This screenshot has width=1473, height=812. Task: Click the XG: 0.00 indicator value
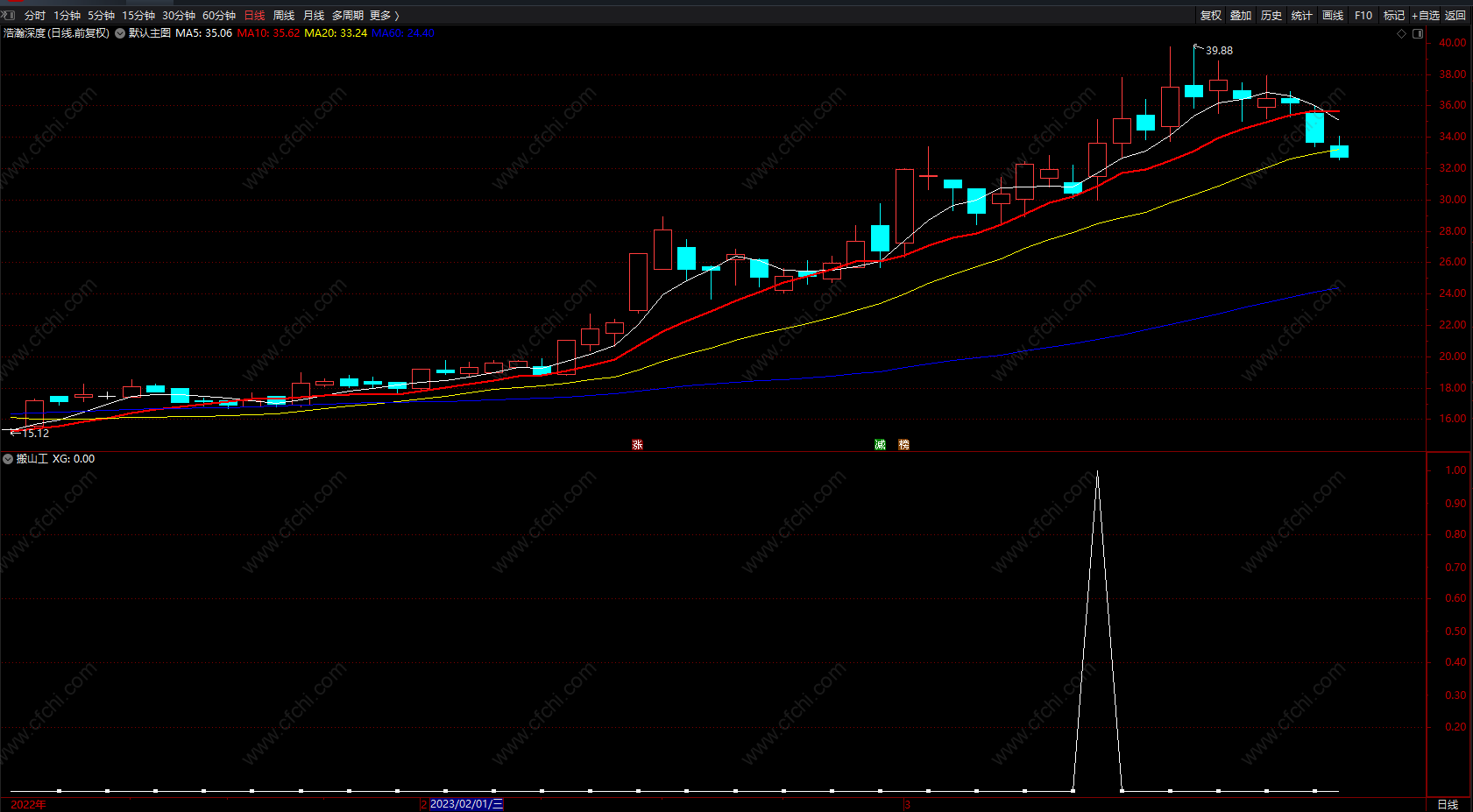(x=74, y=459)
